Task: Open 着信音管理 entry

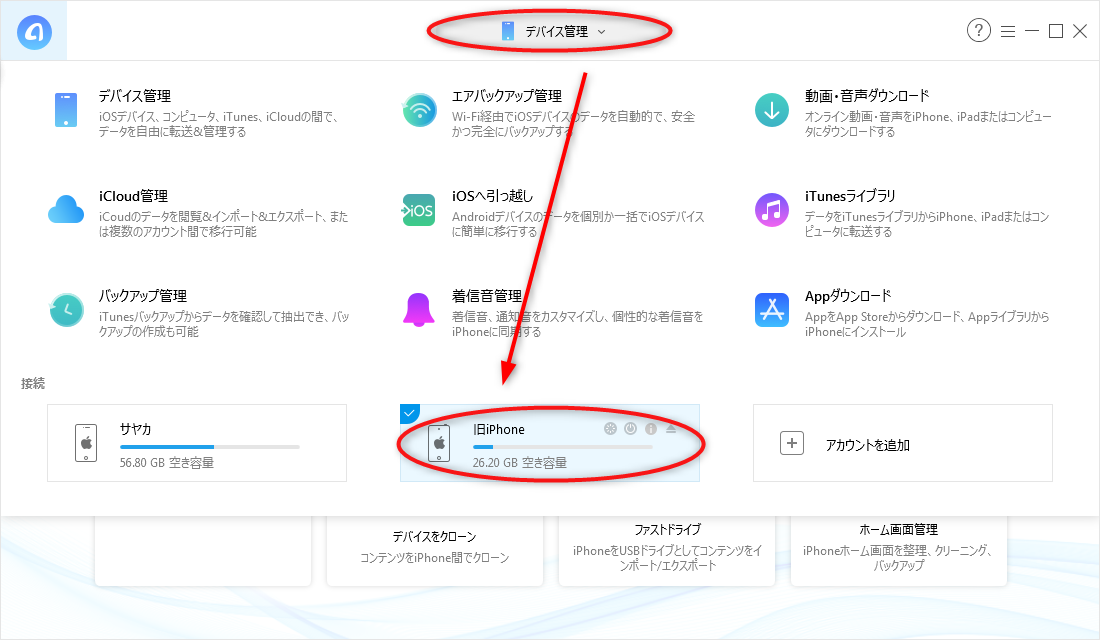Action: click(487, 295)
